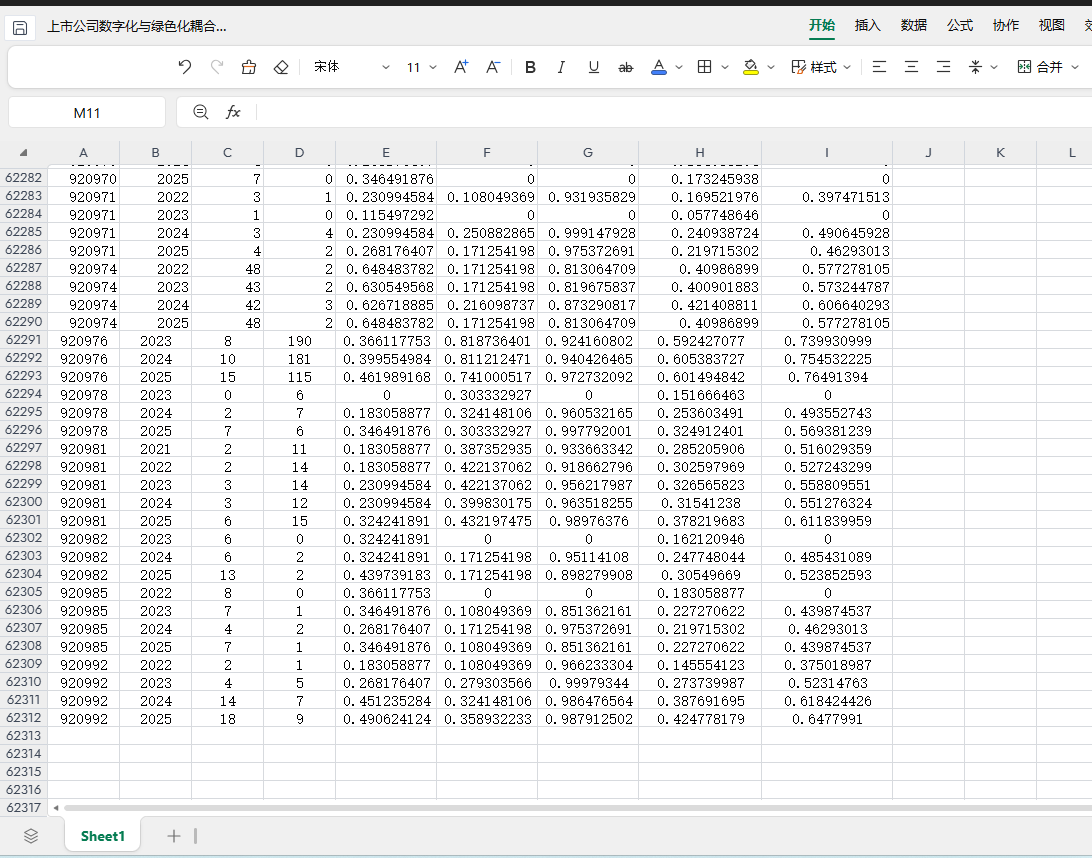
Task: Switch to the 开始 tab
Action: tap(822, 26)
